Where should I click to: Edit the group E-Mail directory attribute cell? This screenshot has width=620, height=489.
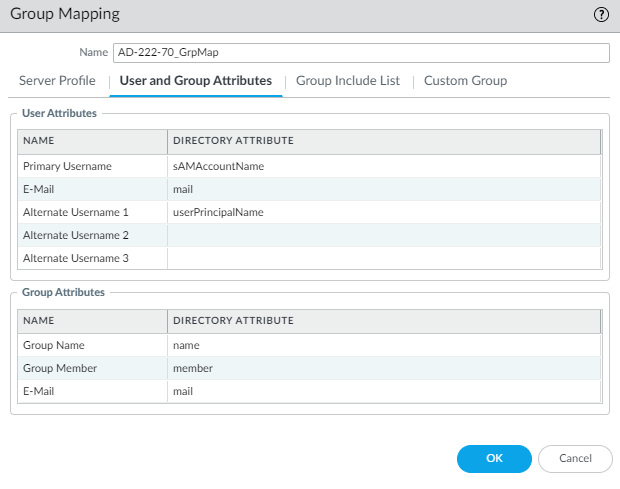(x=384, y=391)
